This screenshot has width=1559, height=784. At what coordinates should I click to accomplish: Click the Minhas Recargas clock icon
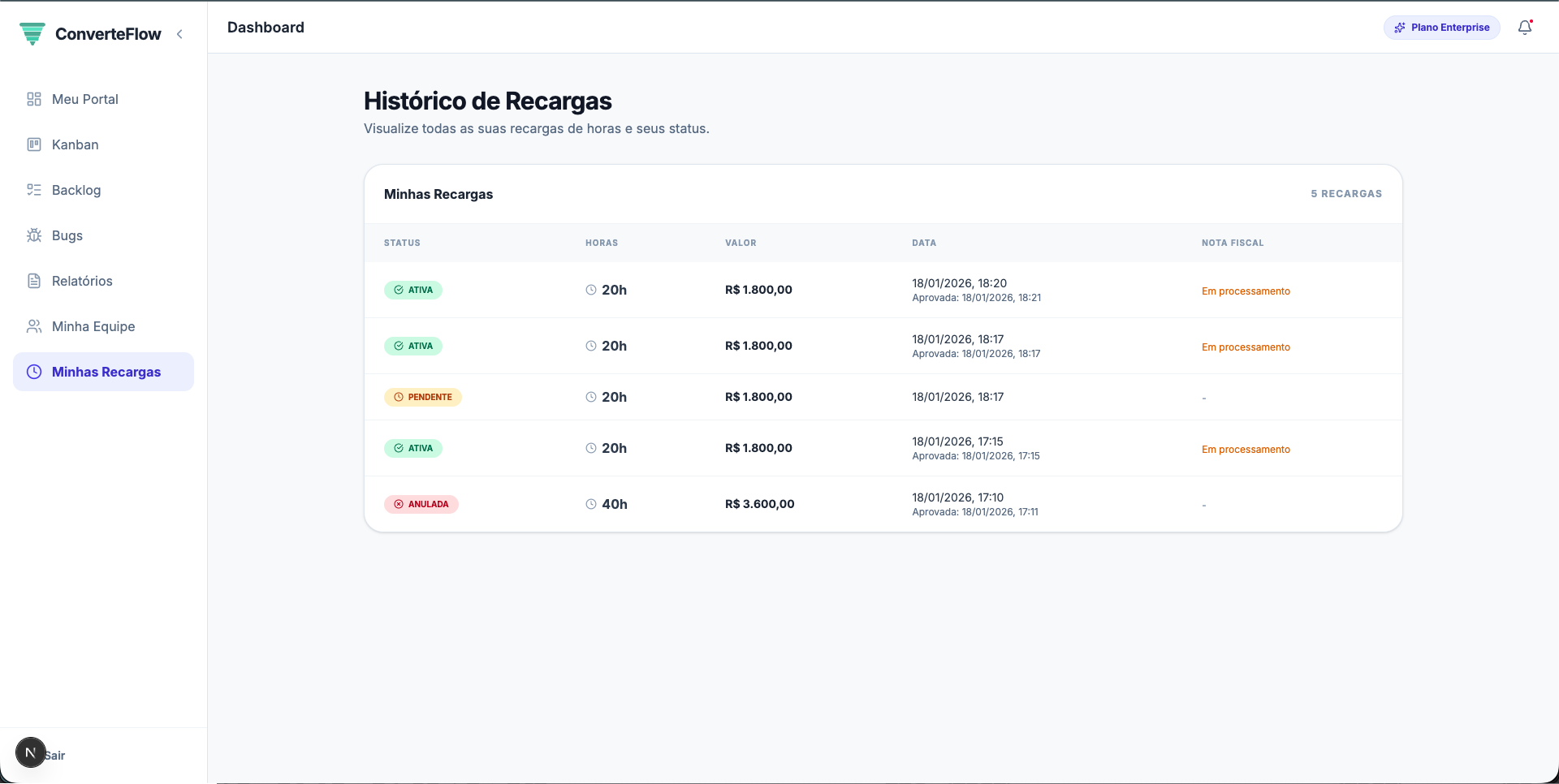33,372
